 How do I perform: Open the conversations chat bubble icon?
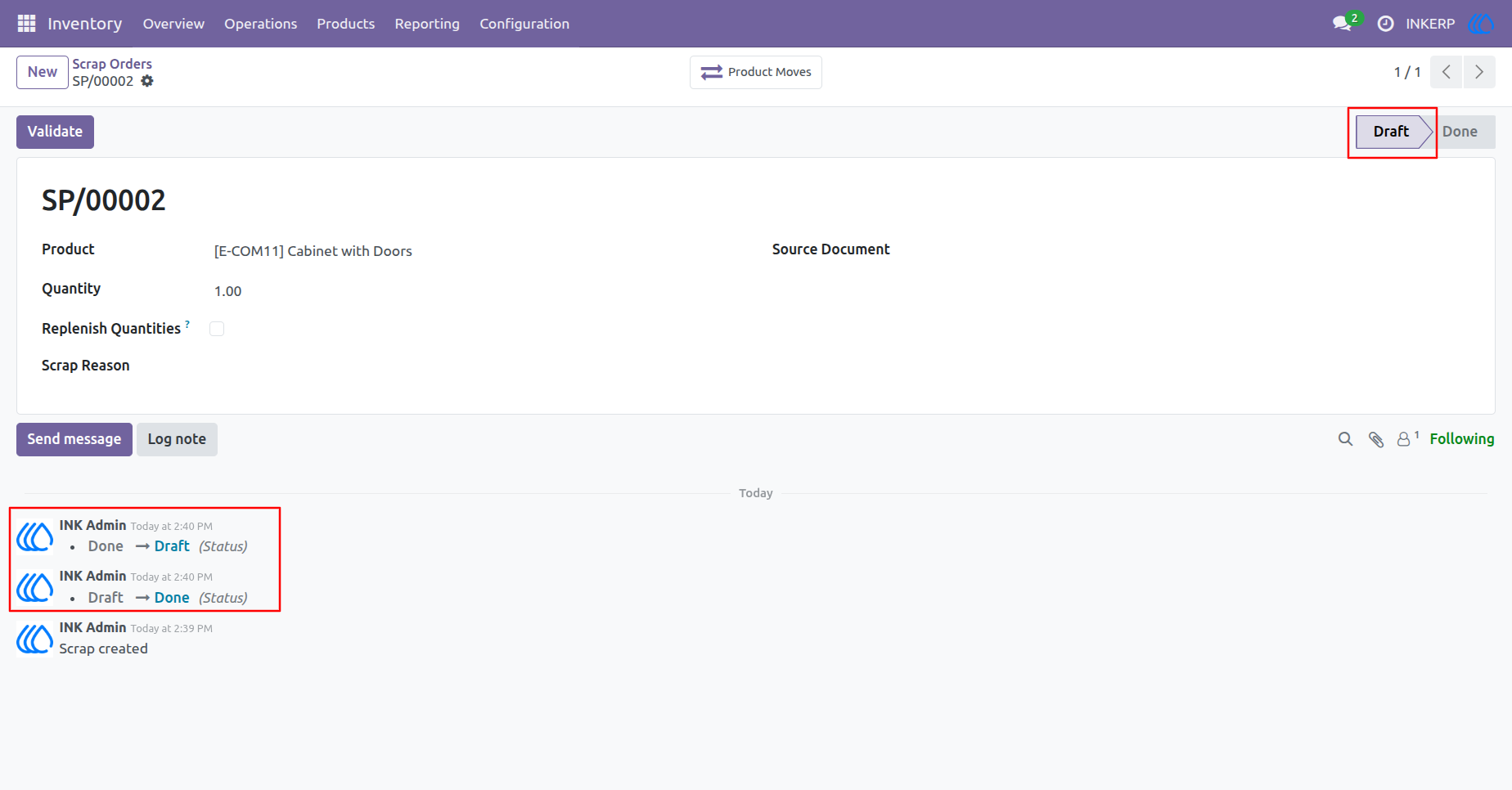pyautogui.click(x=1342, y=24)
